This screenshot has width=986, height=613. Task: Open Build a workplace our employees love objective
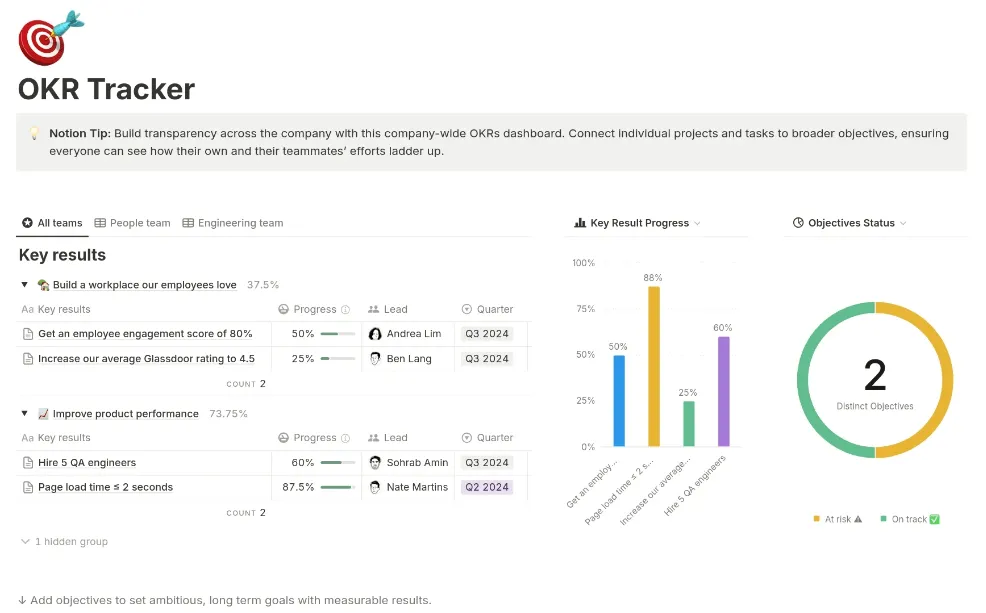[145, 285]
